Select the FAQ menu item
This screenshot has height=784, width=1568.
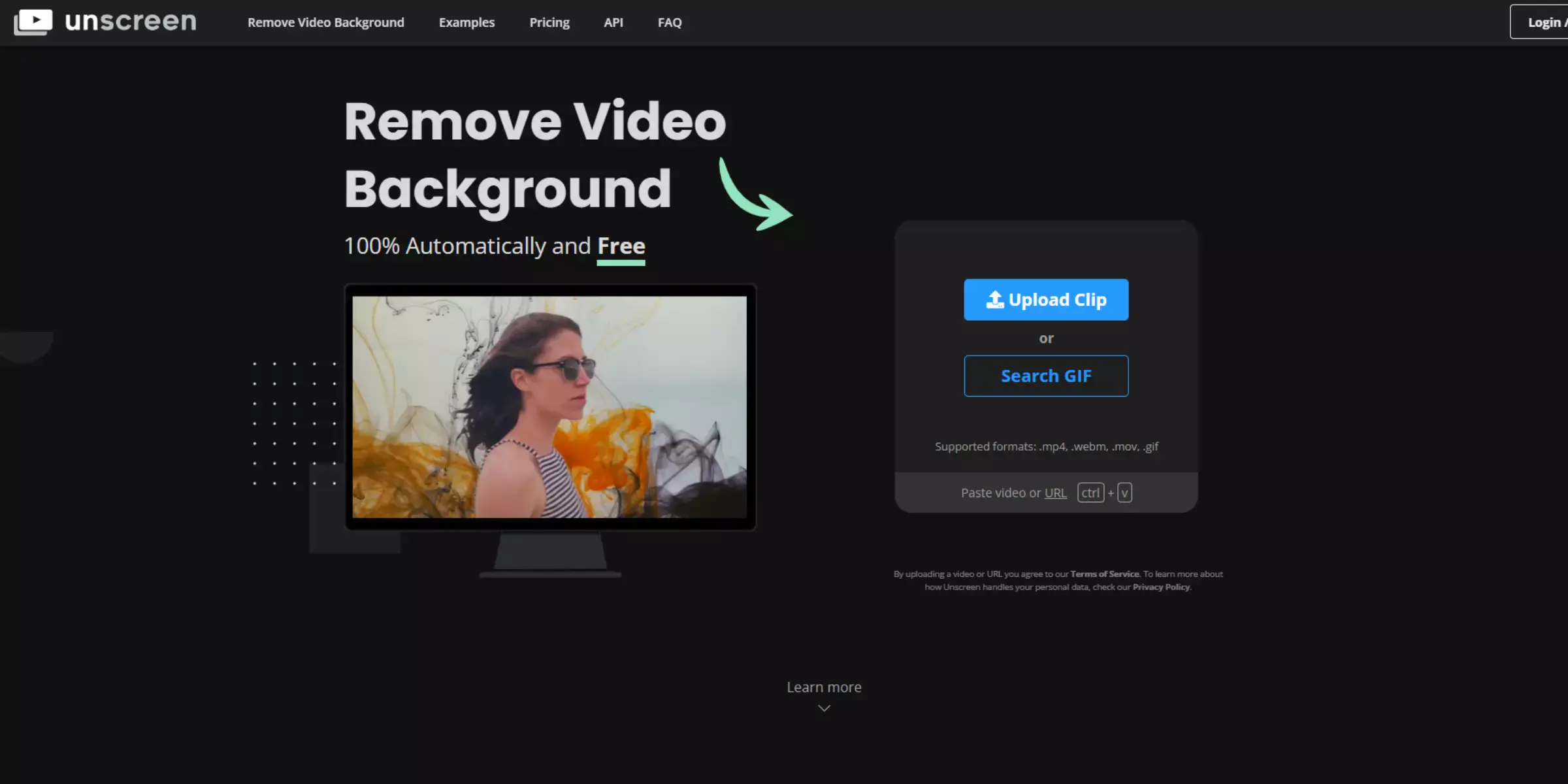670,22
